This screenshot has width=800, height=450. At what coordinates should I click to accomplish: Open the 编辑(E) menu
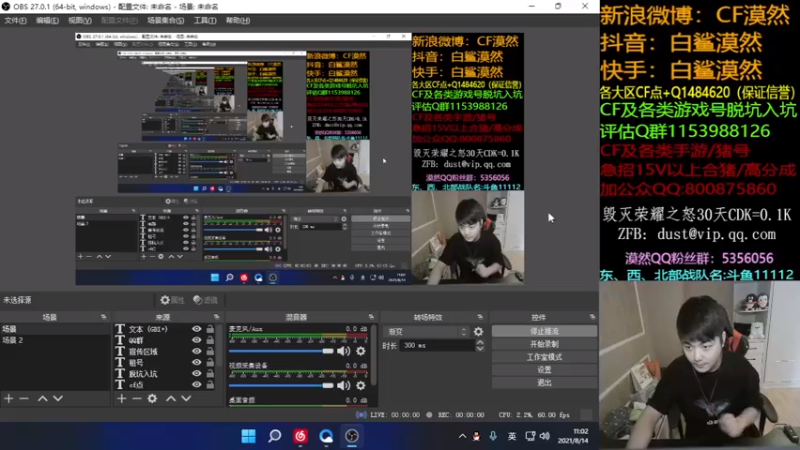tap(47, 20)
